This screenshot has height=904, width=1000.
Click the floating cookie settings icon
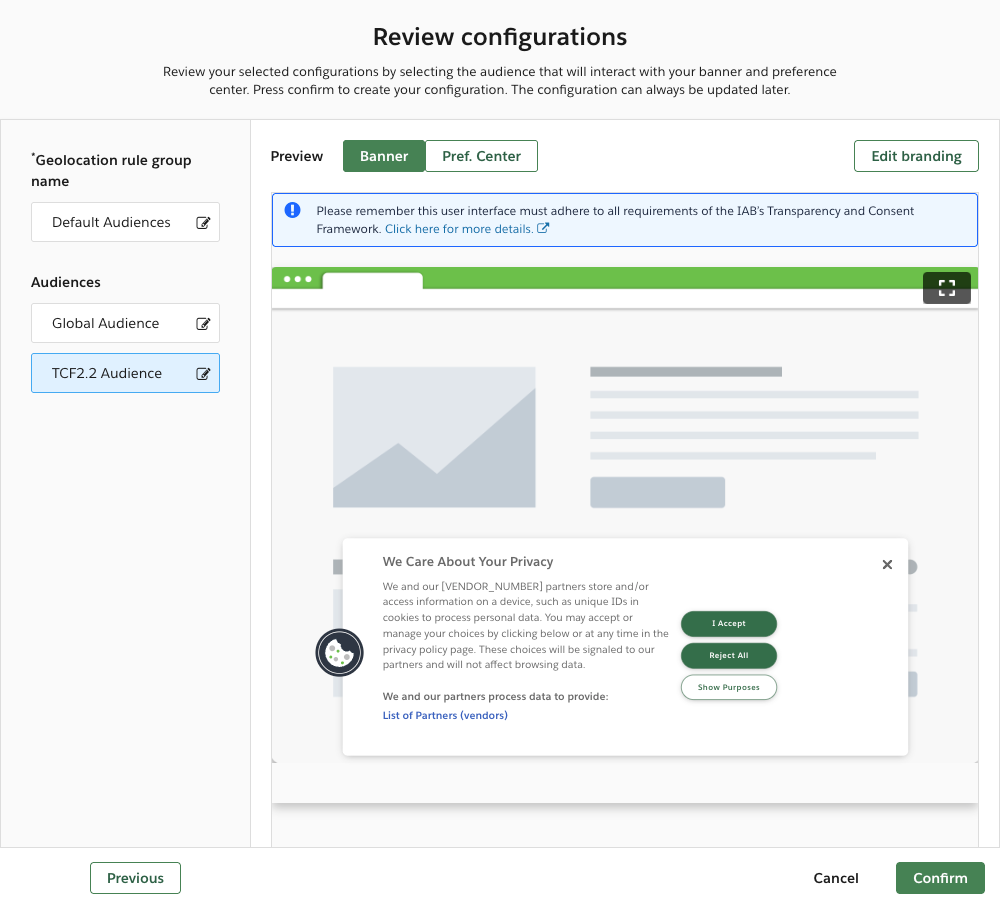(x=339, y=653)
